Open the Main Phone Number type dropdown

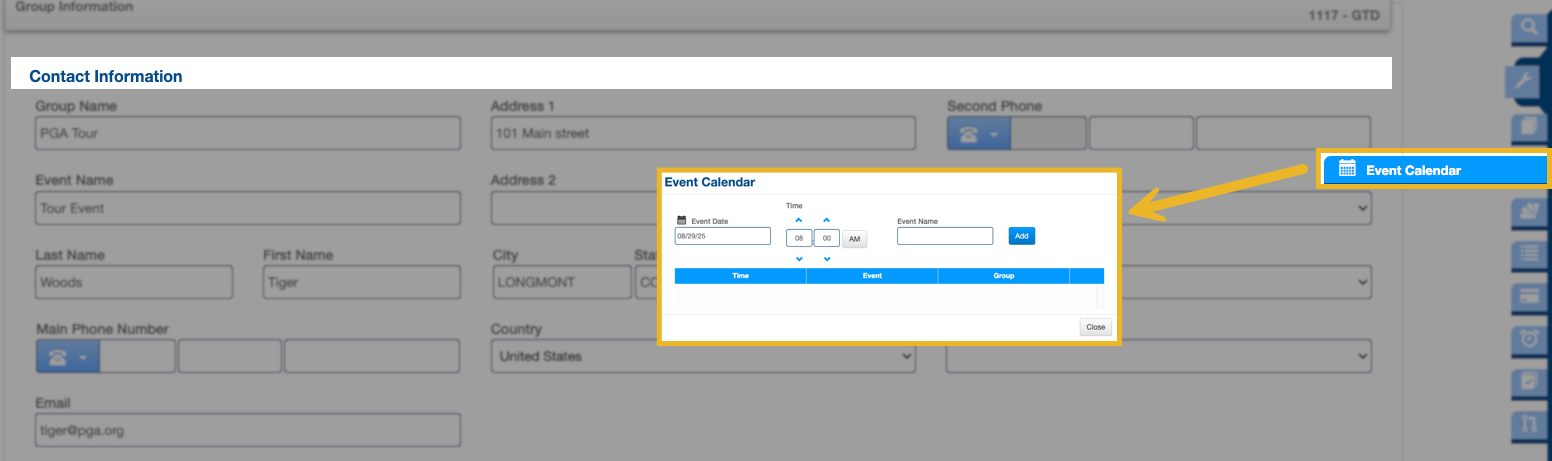click(68, 357)
